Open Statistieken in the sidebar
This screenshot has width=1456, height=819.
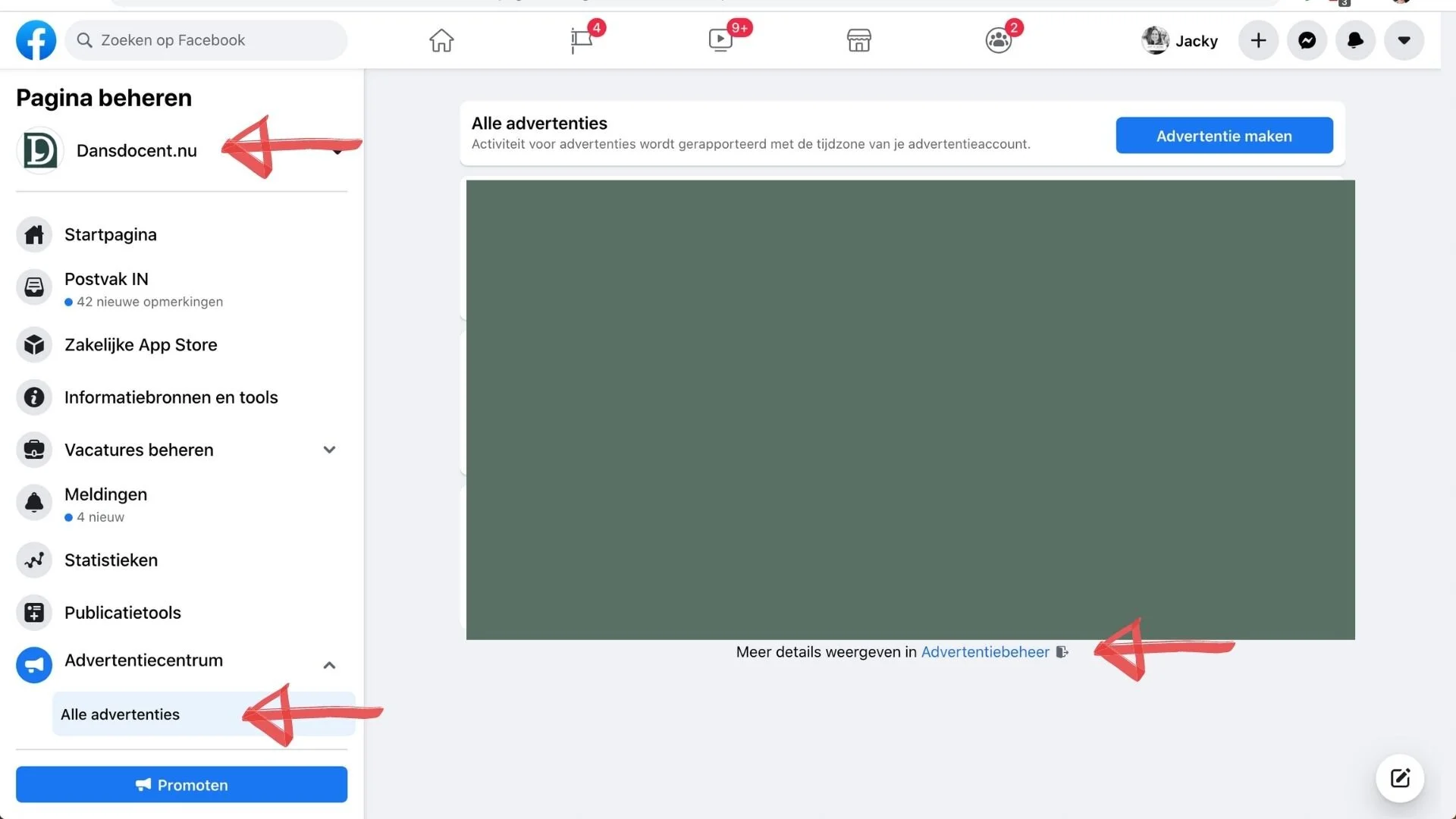click(111, 560)
